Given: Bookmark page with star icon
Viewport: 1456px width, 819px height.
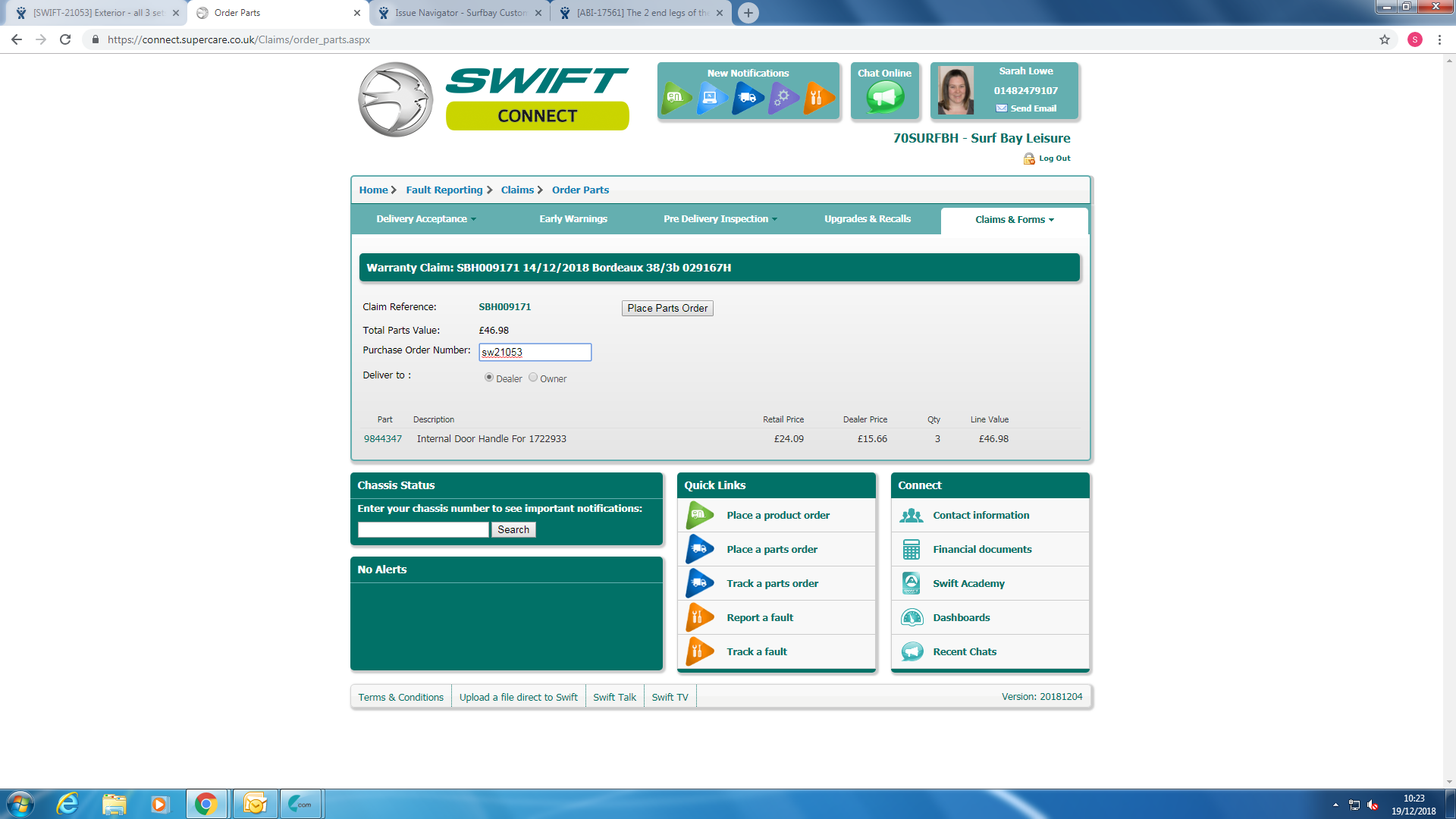Looking at the screenshot, I should pyautogui.click(x=1385, y=39).
